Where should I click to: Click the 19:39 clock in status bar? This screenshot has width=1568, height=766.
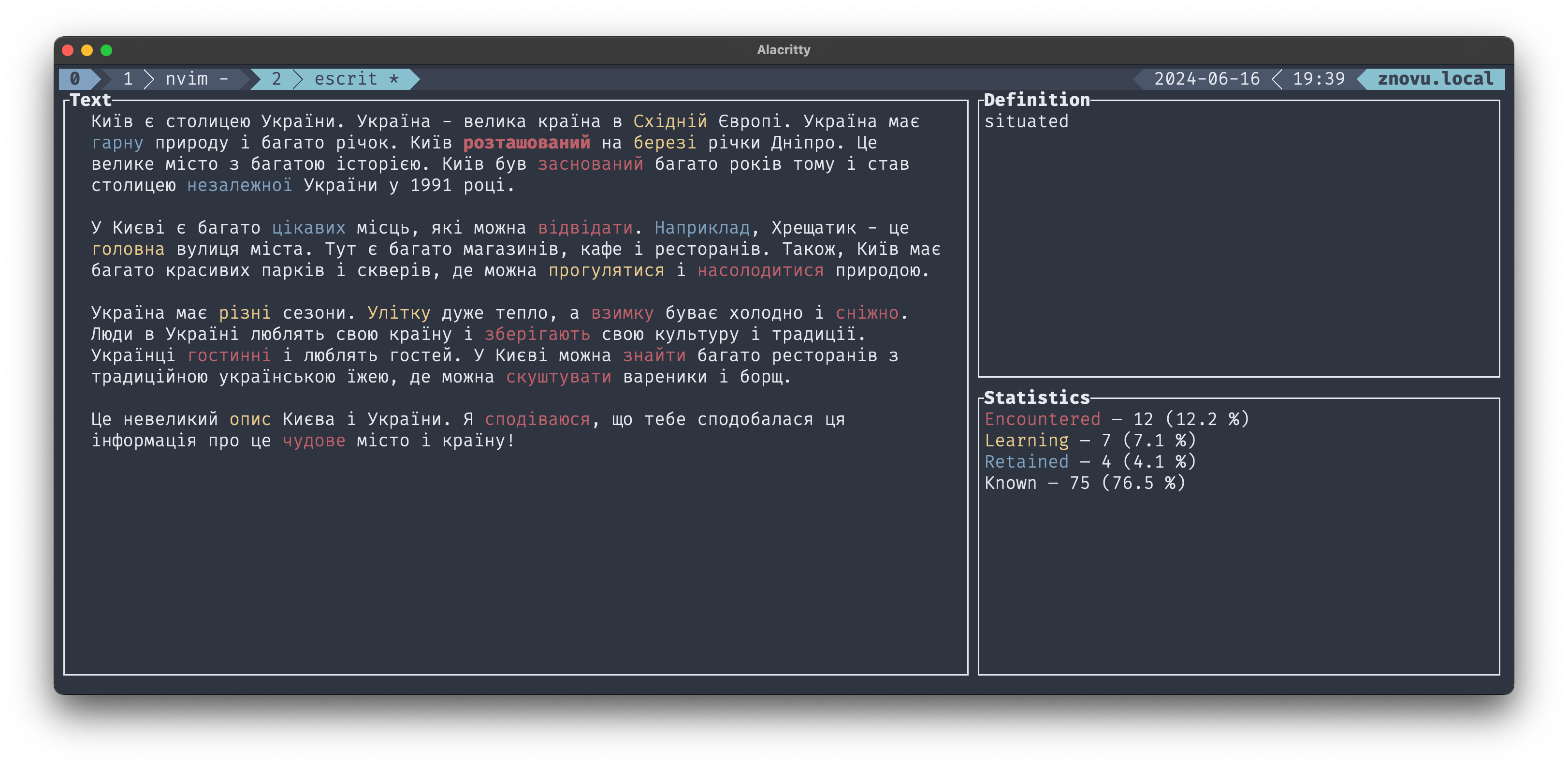[x=1319, y=79]
